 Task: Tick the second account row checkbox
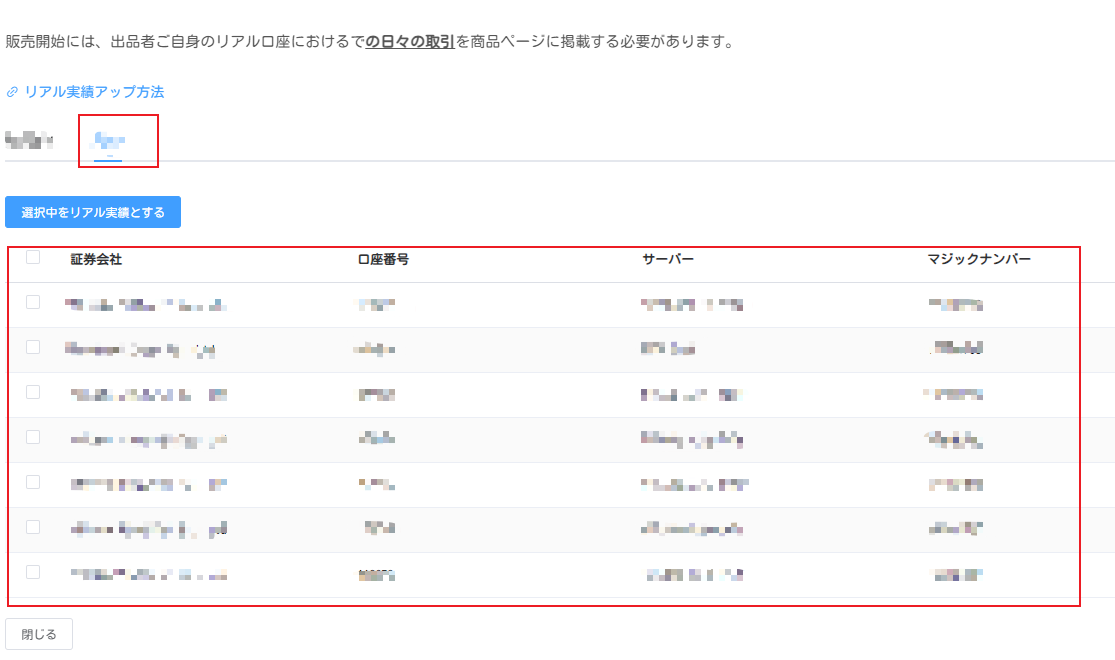pos(33,347)
